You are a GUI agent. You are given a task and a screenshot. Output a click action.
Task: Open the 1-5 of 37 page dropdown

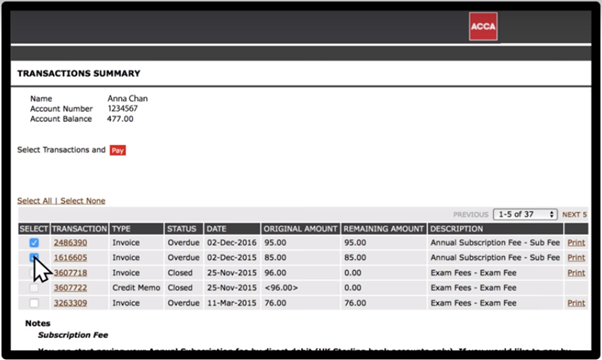coord(525,215)
